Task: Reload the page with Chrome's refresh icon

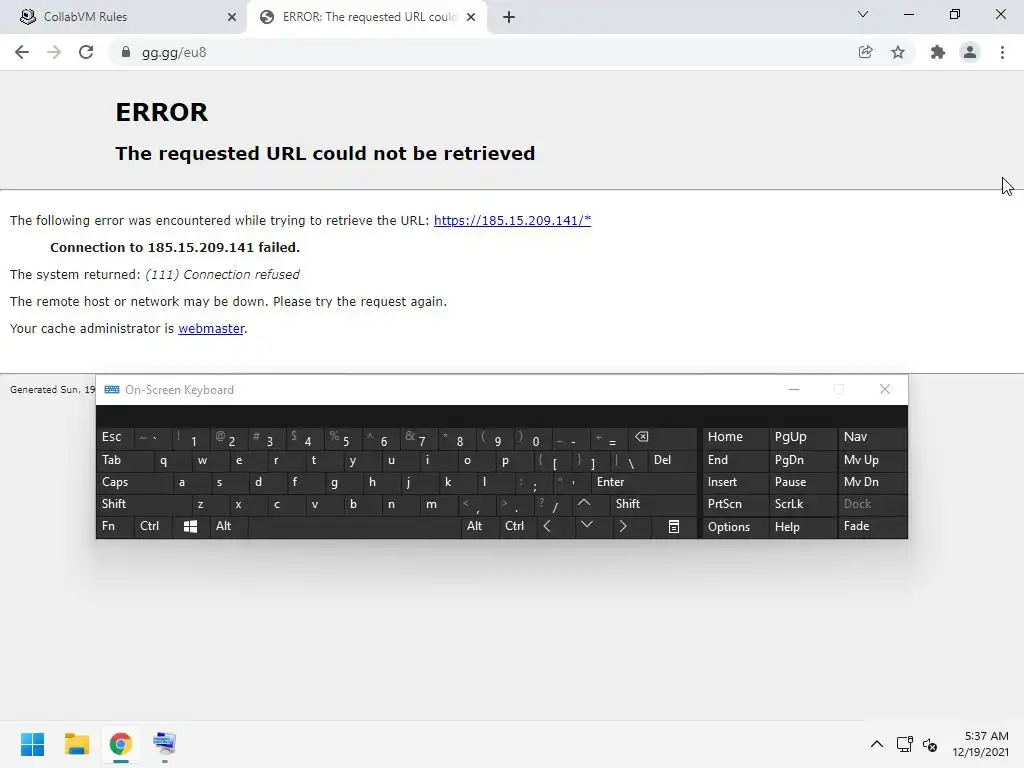Action: click(86, 52)
